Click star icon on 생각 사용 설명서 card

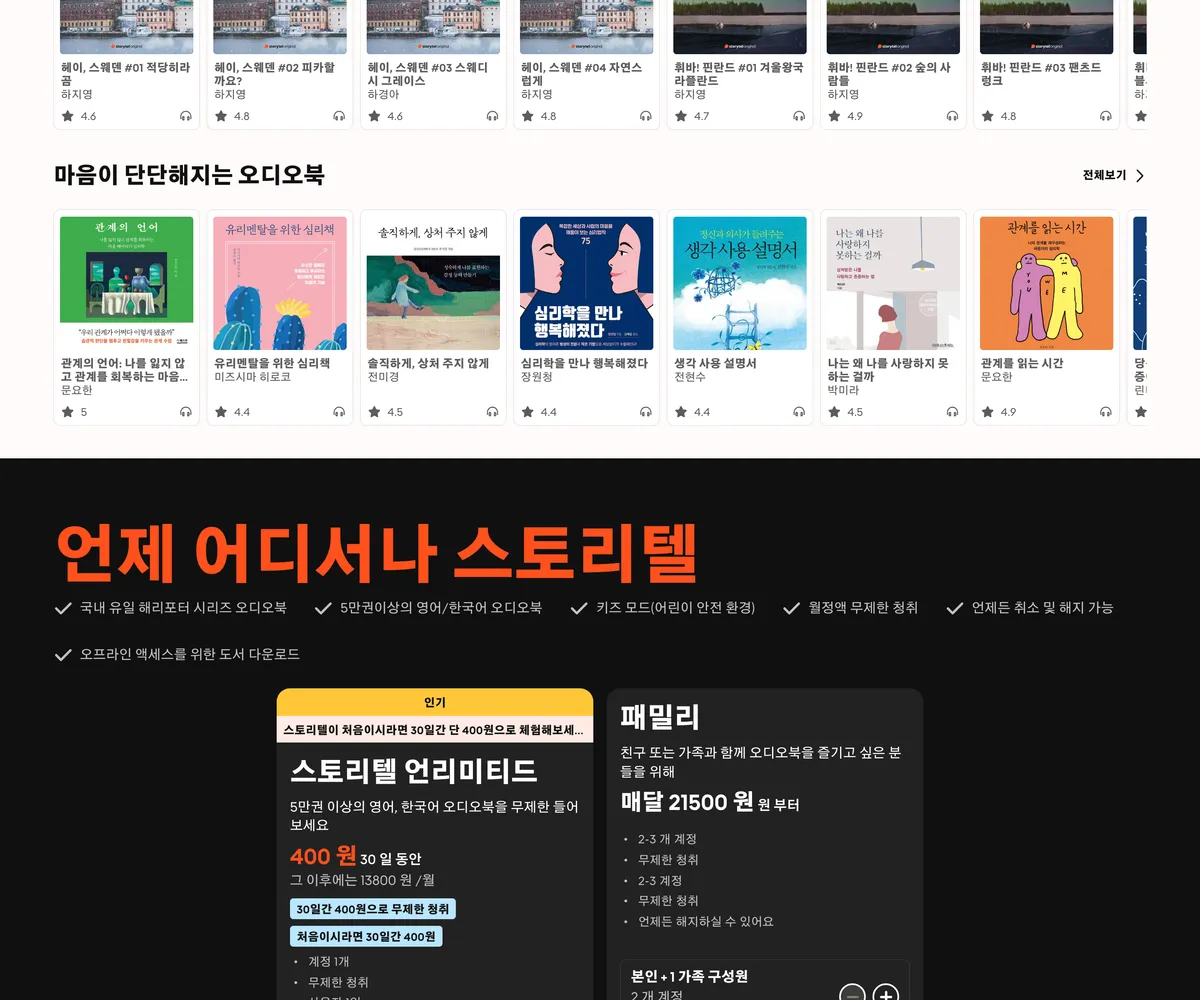click(681, 412)
